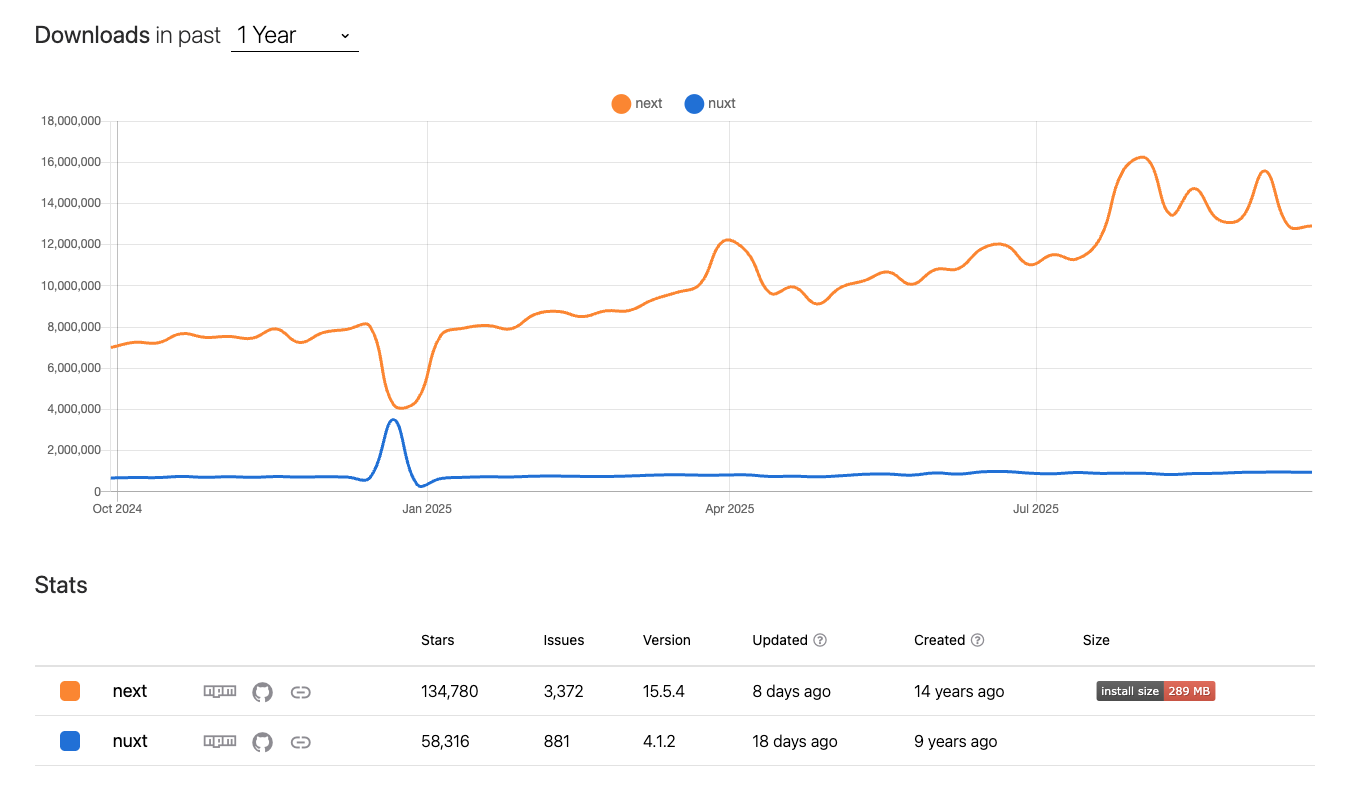The image size is (1358, 792).
Task: Open the 1 Year period dropdown
Action: point(294,36)
